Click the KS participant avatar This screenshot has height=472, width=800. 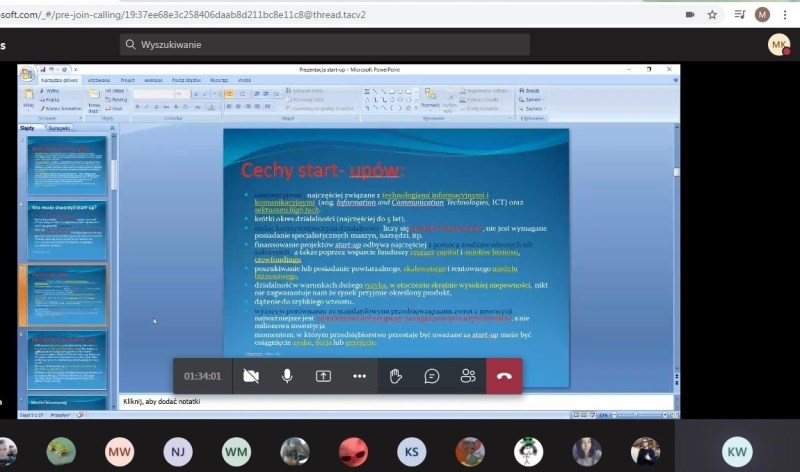coord(411,451)
